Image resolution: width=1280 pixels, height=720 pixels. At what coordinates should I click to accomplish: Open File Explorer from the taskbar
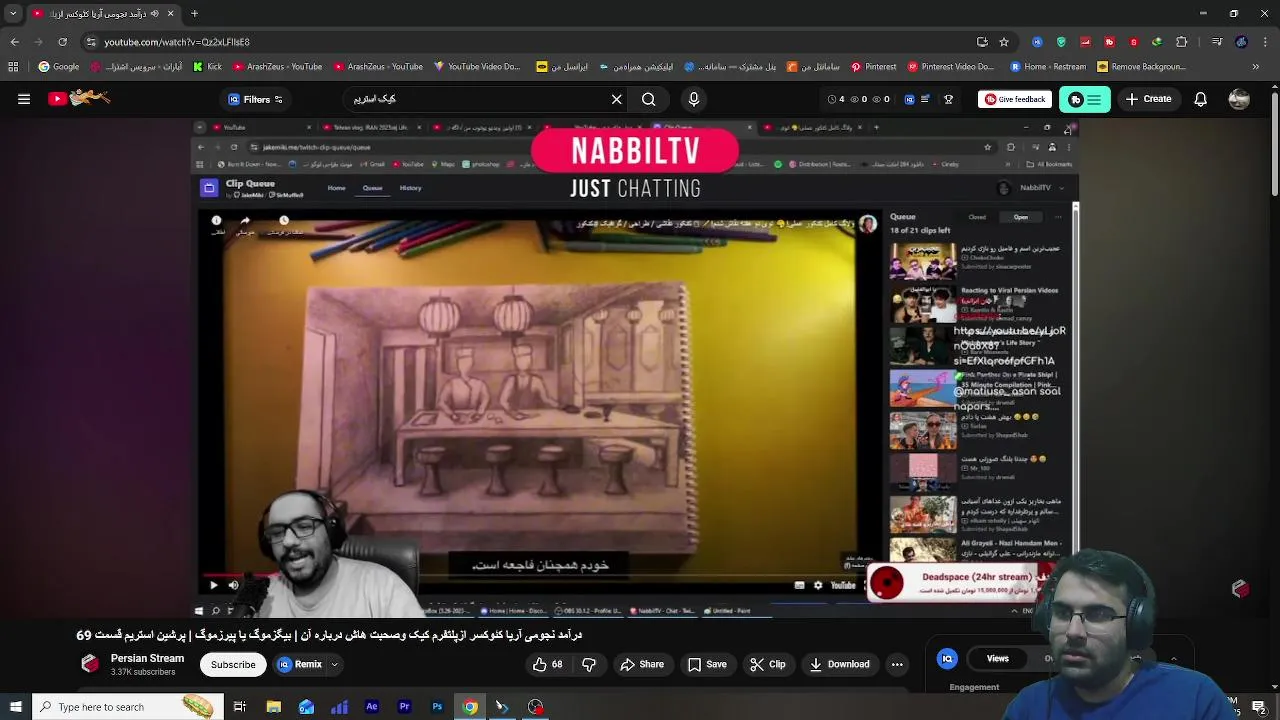273,707
